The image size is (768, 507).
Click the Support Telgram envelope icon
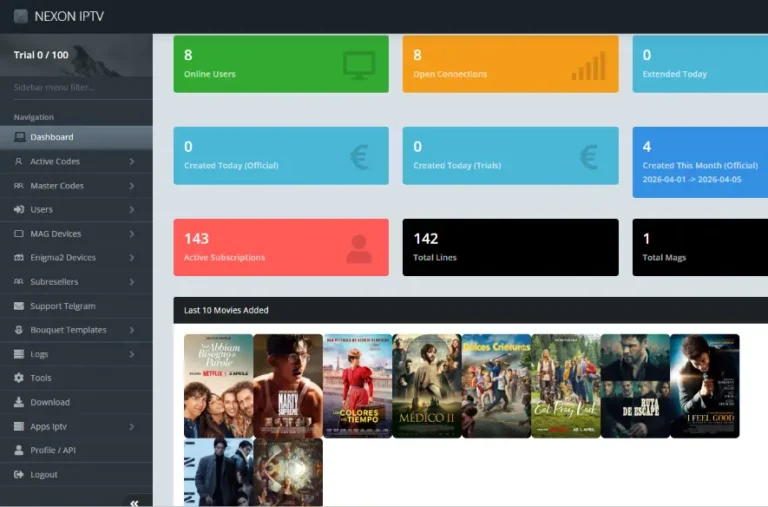(x=19, y=306)
